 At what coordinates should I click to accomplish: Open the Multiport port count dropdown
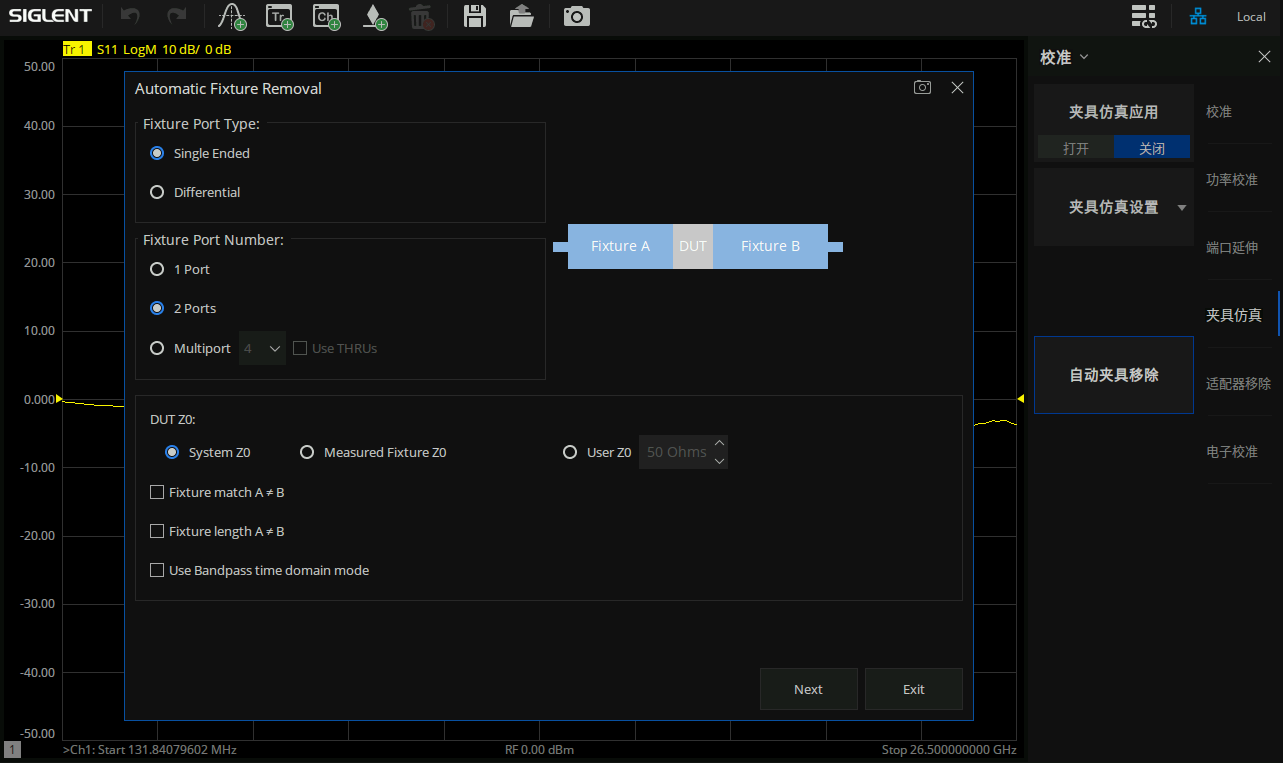pyautogui.click(x=262, y=348)
